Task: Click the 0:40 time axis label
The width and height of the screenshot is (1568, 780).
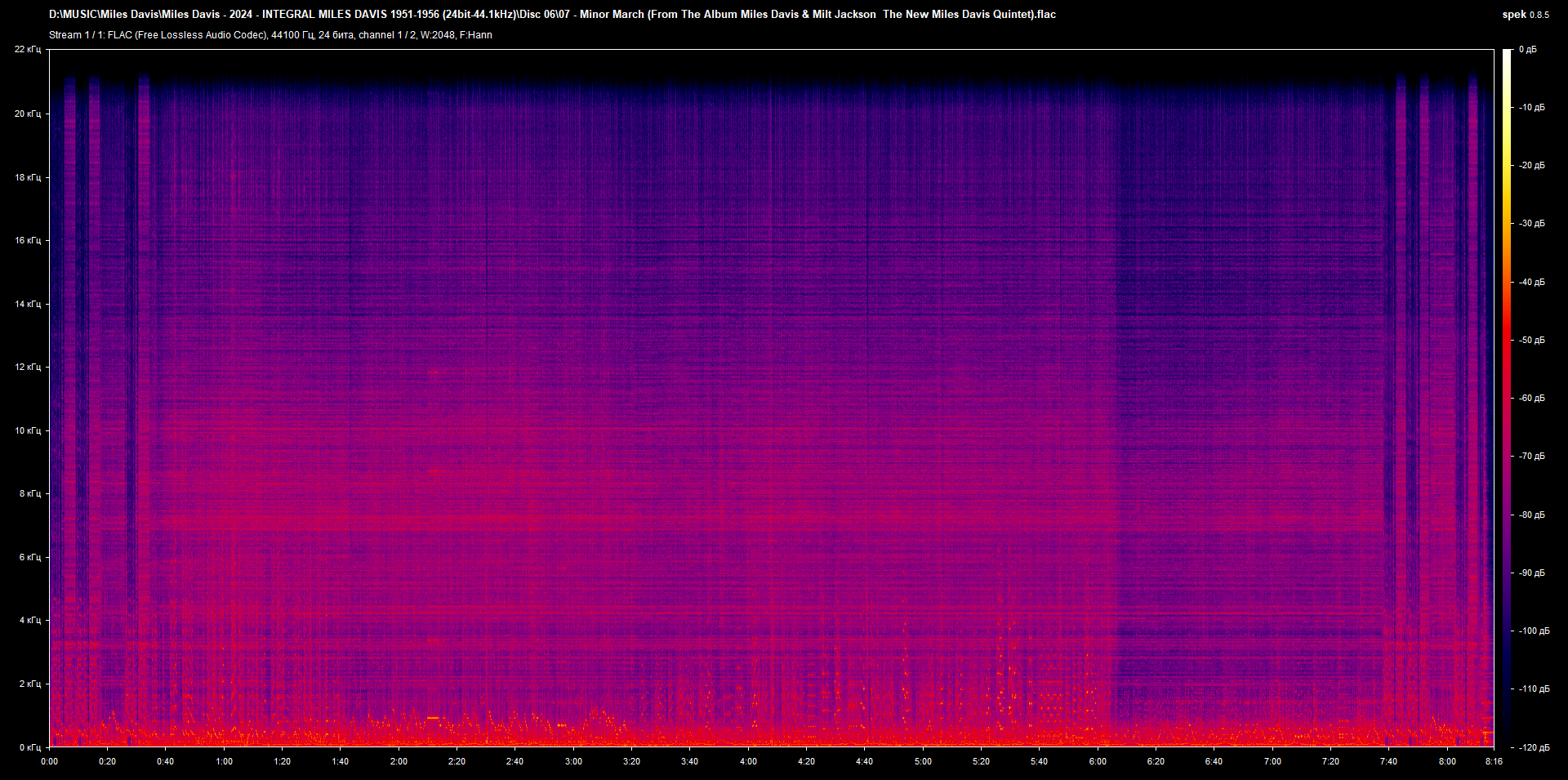Action: click(x=166, y=761)
